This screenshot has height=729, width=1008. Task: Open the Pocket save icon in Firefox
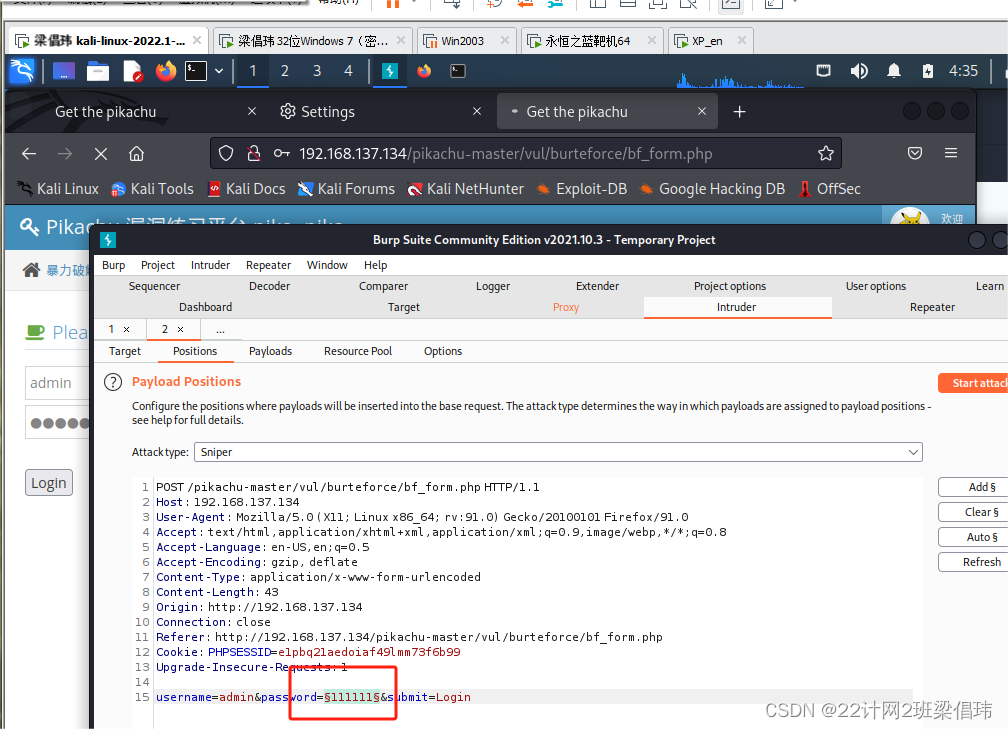point(915,153)
